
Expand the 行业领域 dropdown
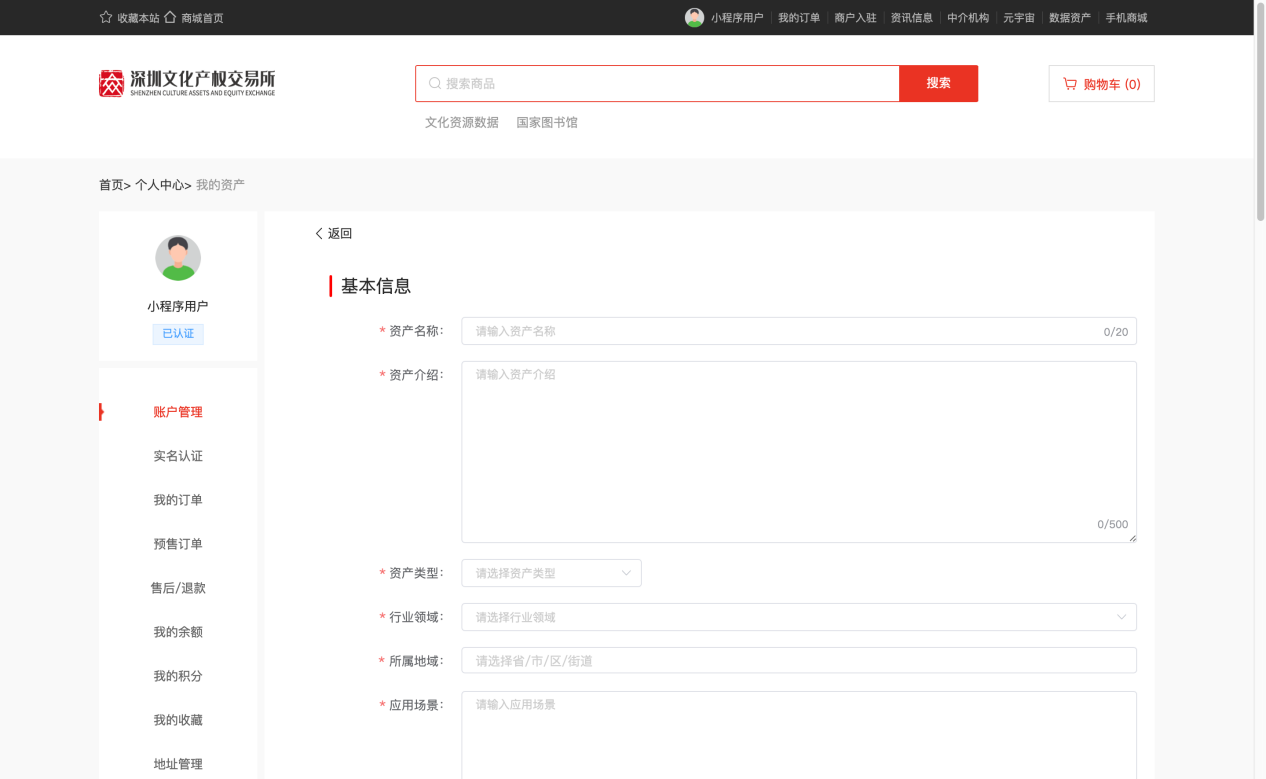click(x=798, y=617)
